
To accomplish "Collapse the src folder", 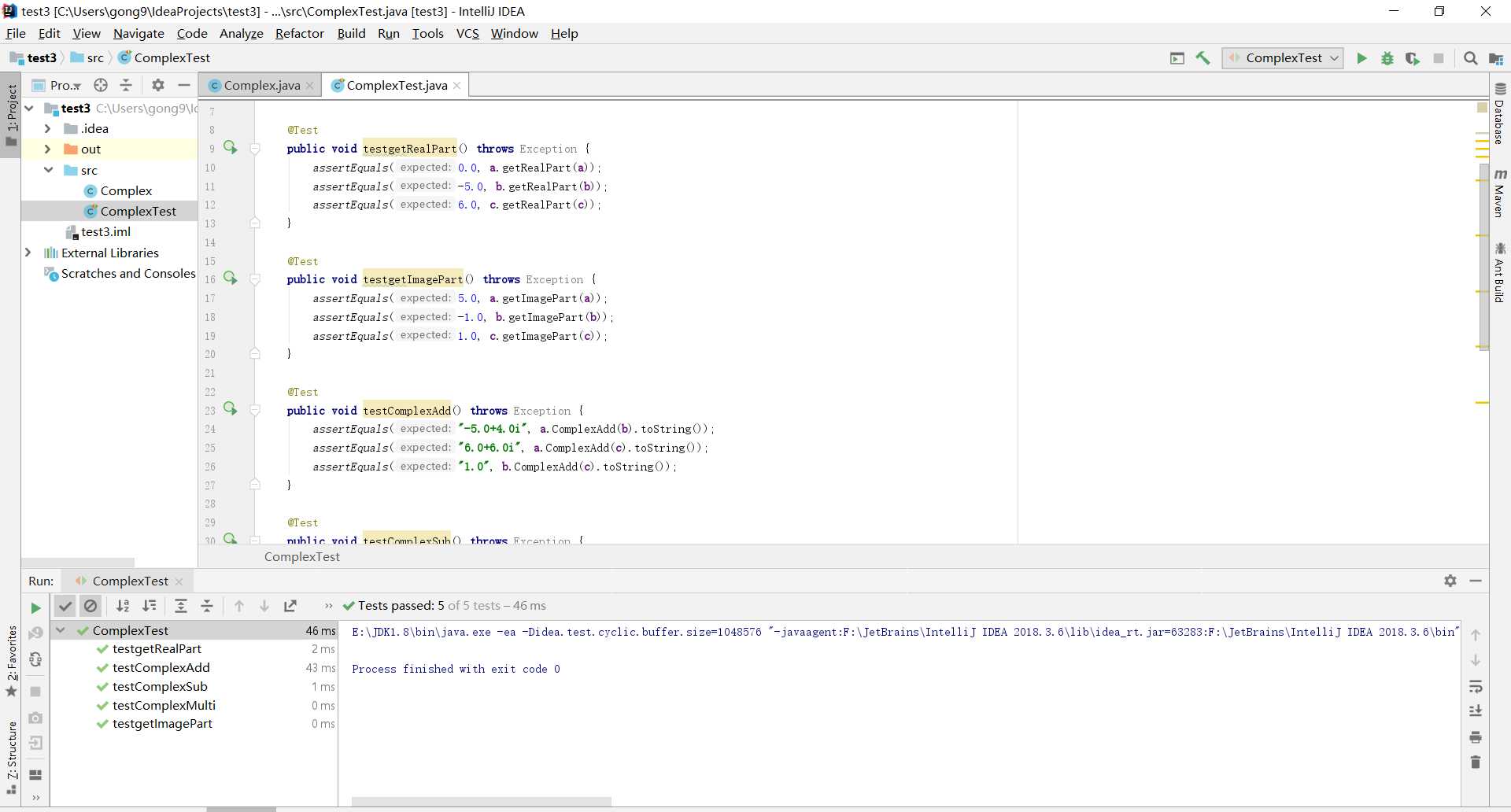I will click(x=48, y=170).
